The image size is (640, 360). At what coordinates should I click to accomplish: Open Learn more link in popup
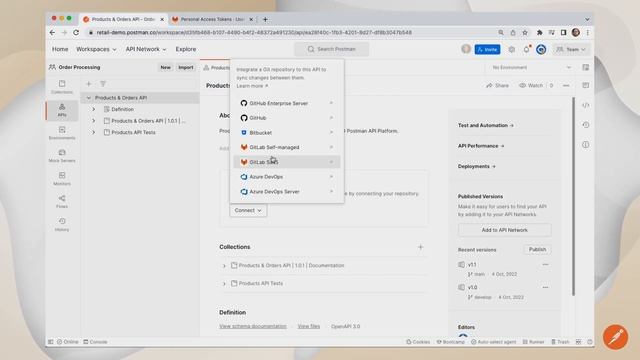[x=252, y=86]
